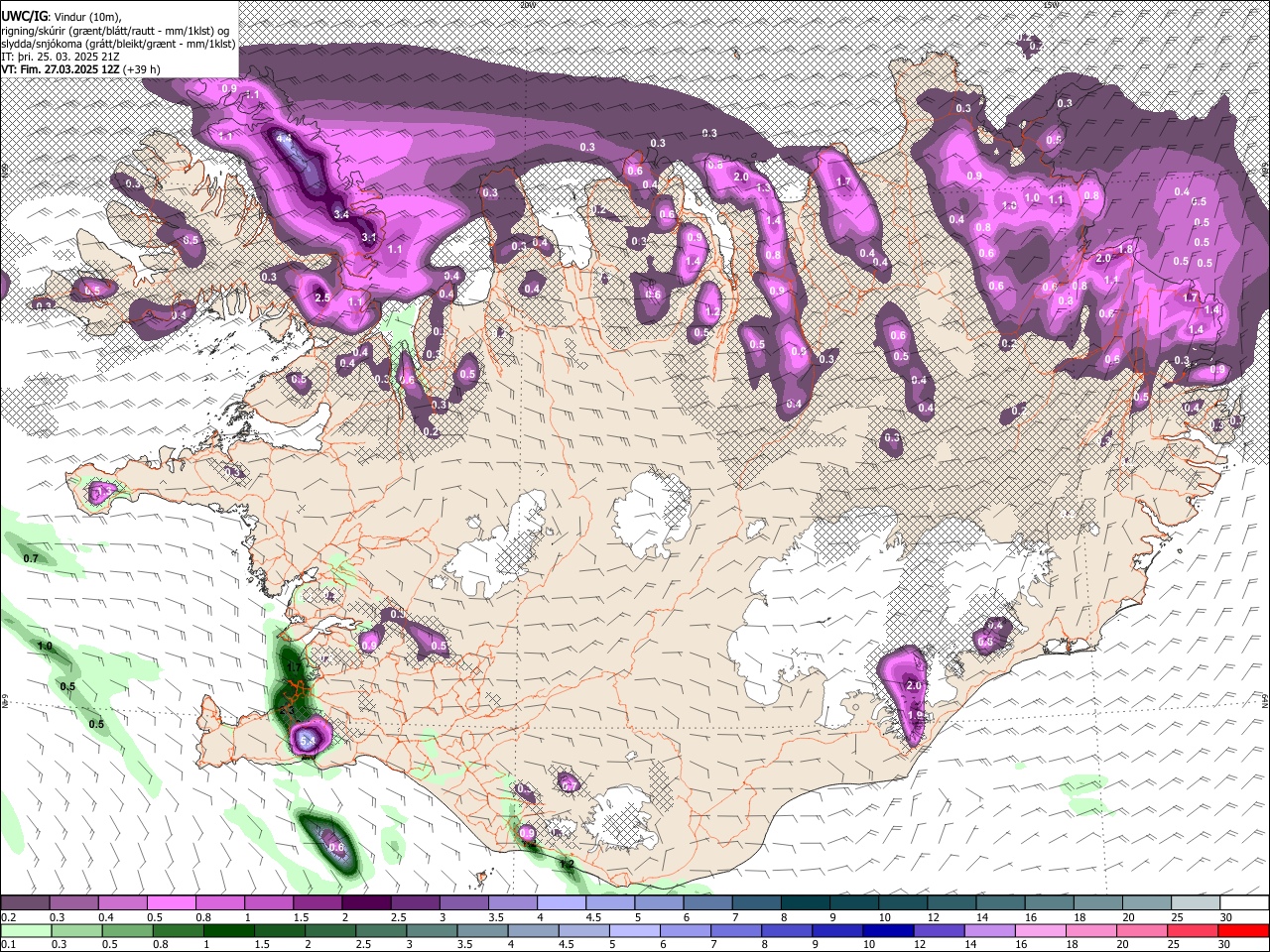Click the '20W' longitude label at top
Screen dimensions: 1270x952
528,4
